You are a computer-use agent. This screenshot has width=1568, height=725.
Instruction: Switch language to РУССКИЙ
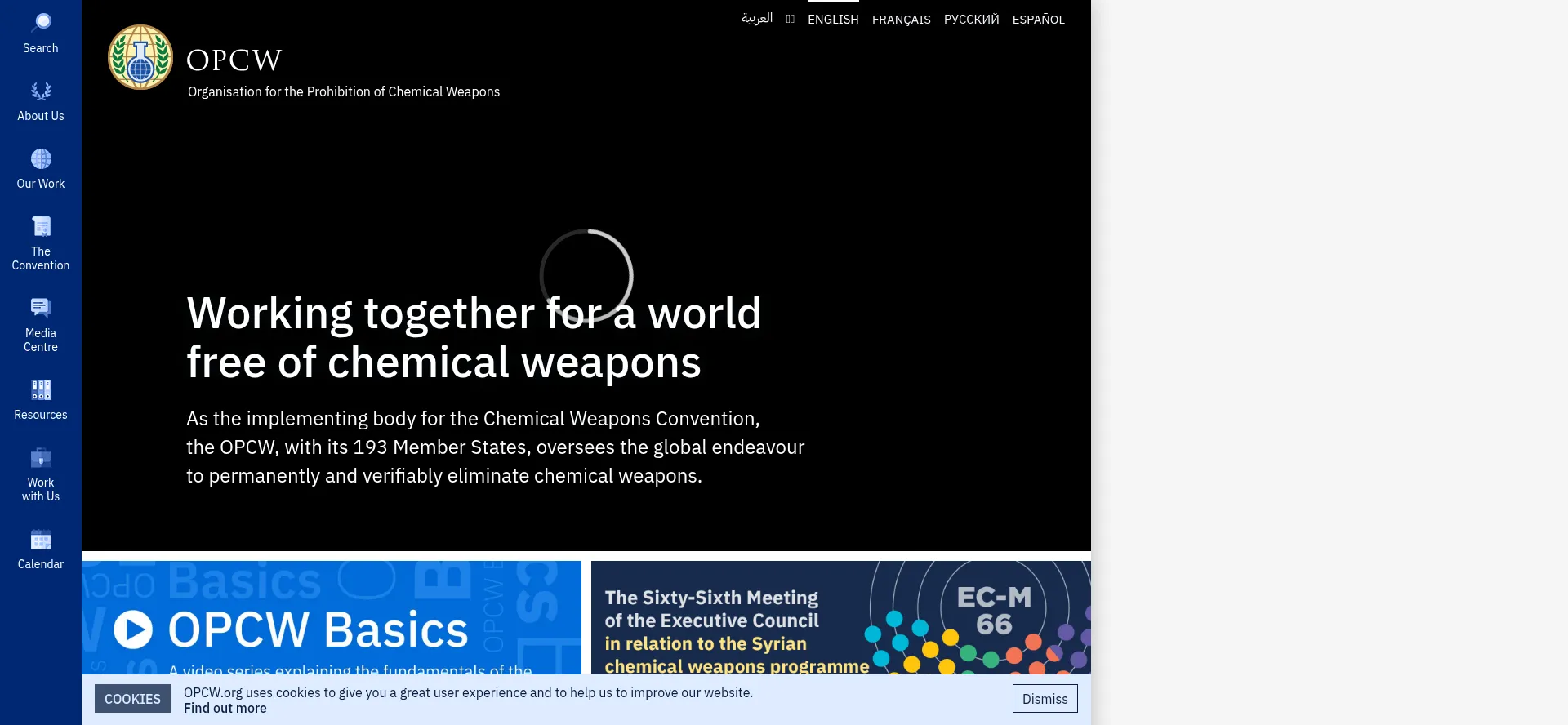click(972, 19)
